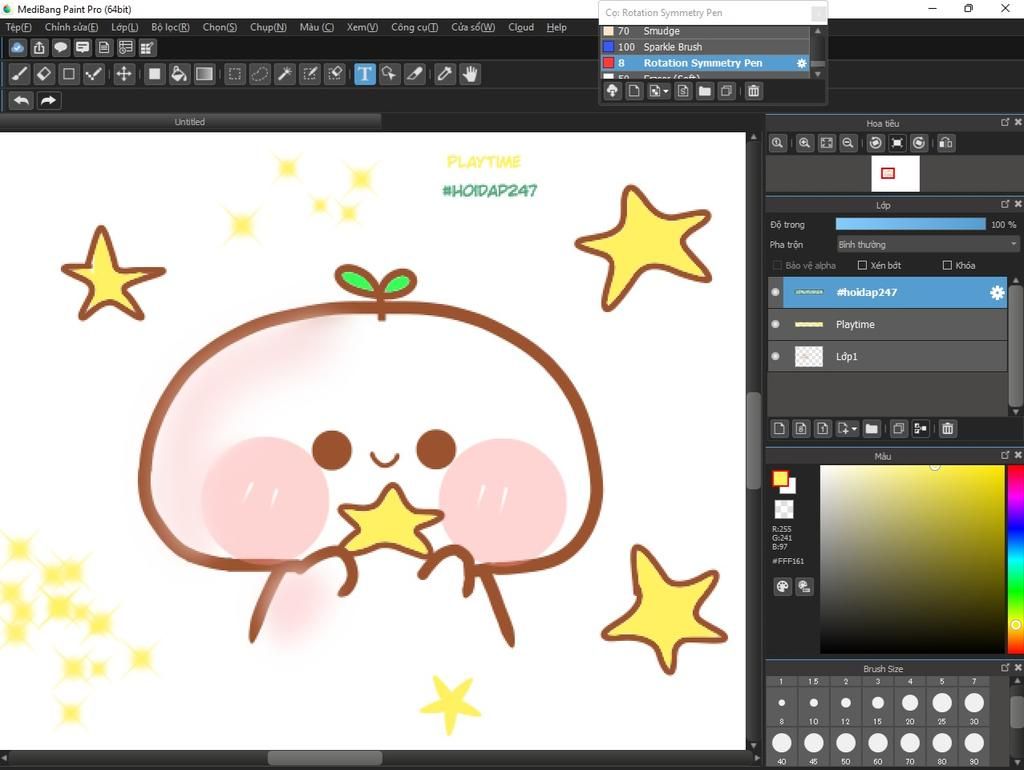Select the Gradient tool
1024x770 pixels.
pos(204,74)
